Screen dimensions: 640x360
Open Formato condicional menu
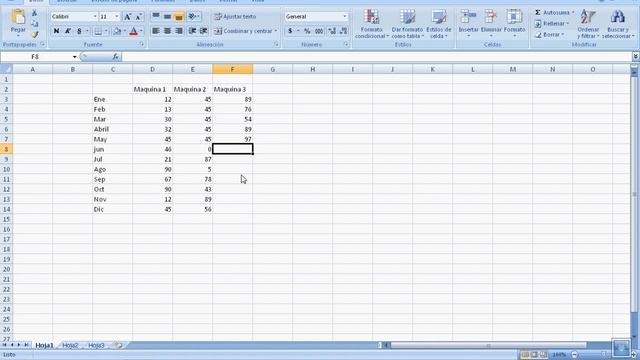(x=371, y=24)
